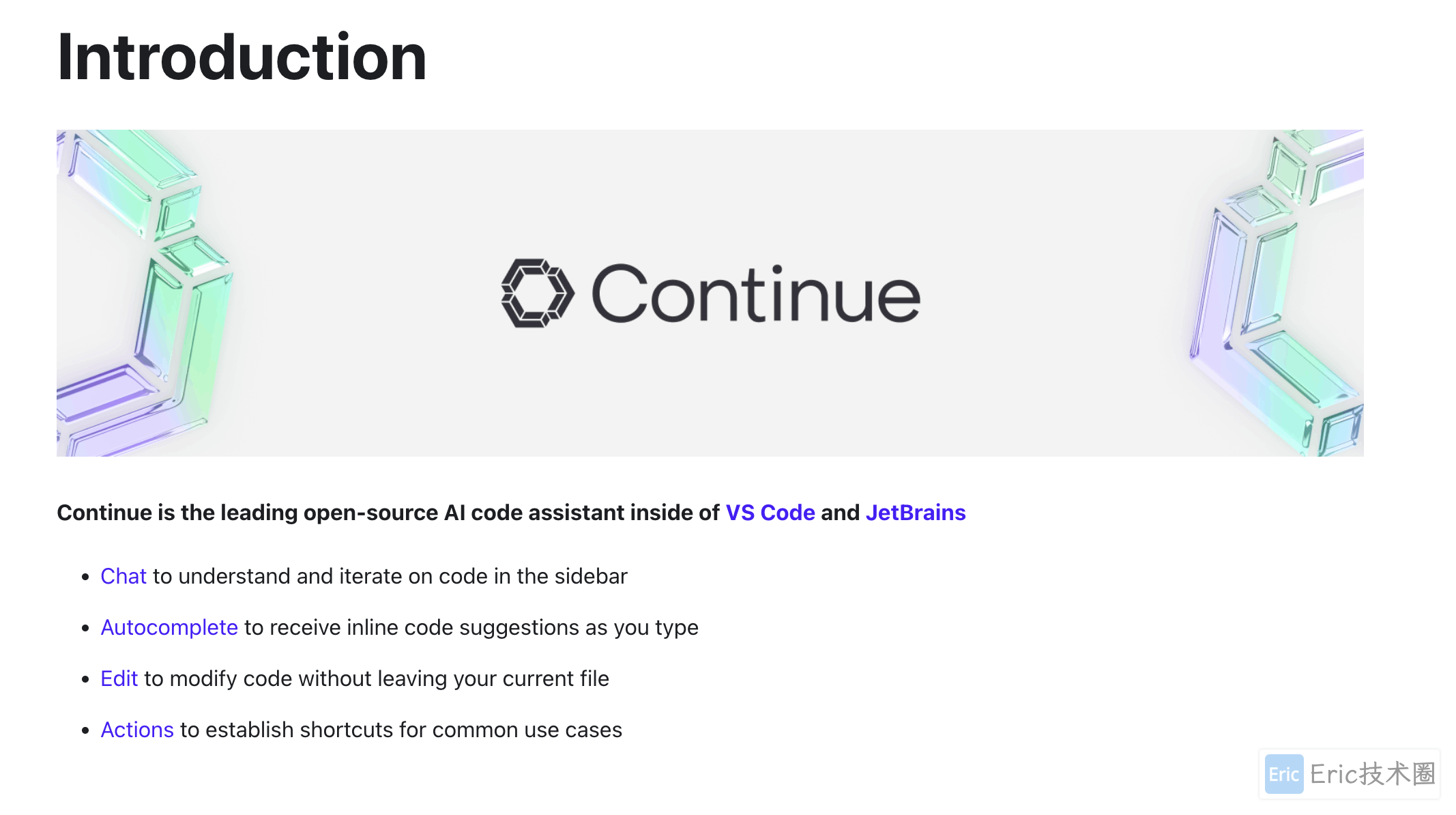Click the Continue hexagon logo icon
Viewport: 1456px width, 815px height.
click(x=538, y=293)
